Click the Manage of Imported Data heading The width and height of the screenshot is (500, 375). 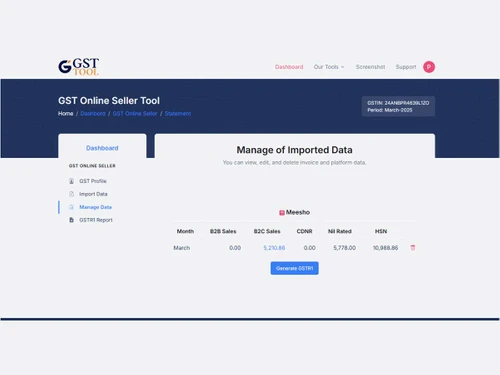point(294,150)
